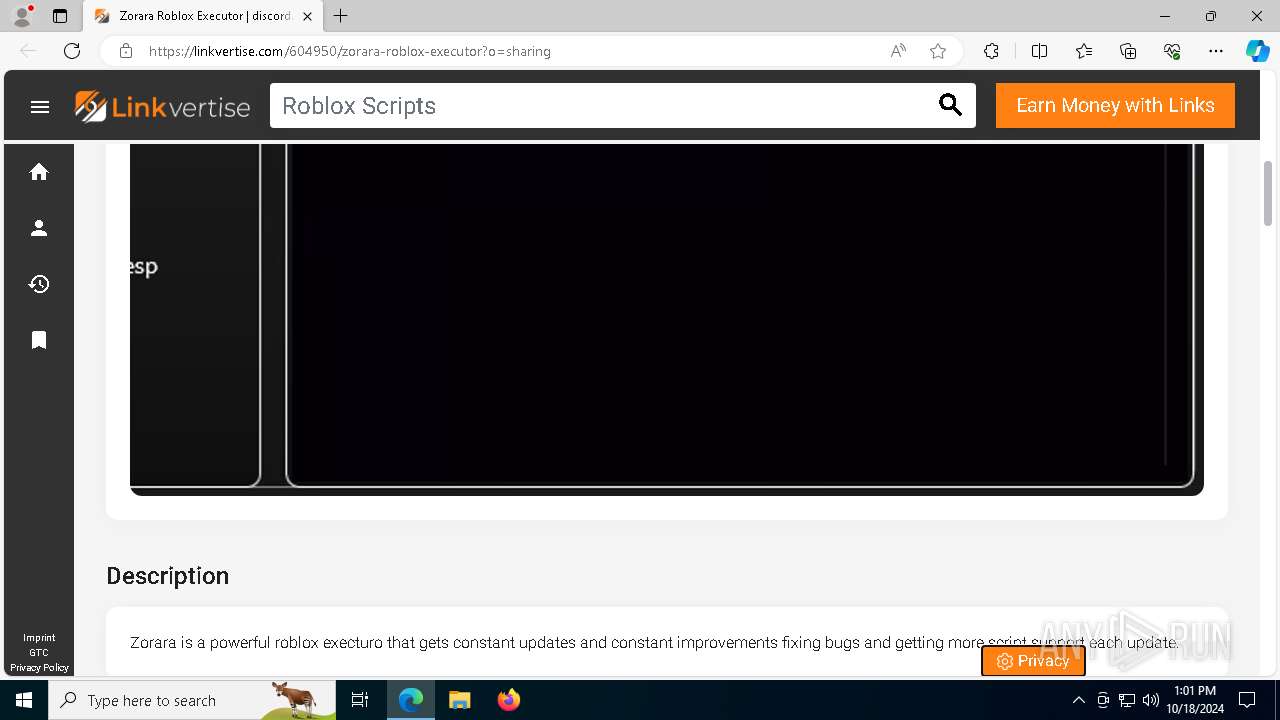The image size is (1280, 720).
Task: Open the favorites list icon
Action: point(1084,51)
